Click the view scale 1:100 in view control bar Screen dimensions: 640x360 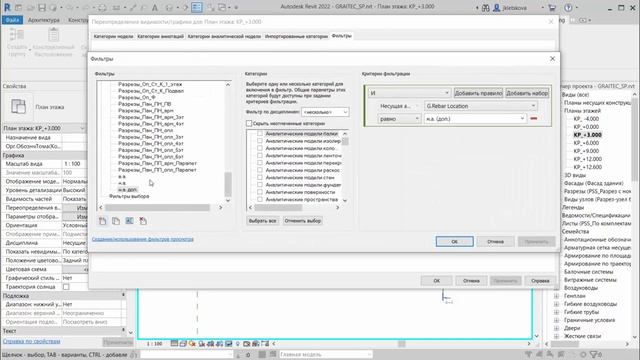click(x=154, y=344)
